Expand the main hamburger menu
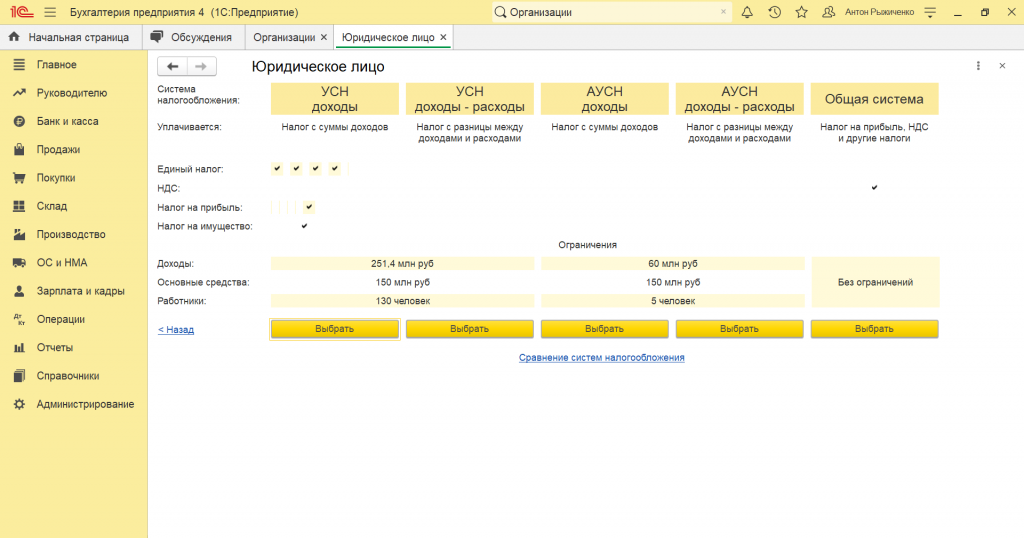The height and width of the screenshot is (538, 1024). click(50, 12)
